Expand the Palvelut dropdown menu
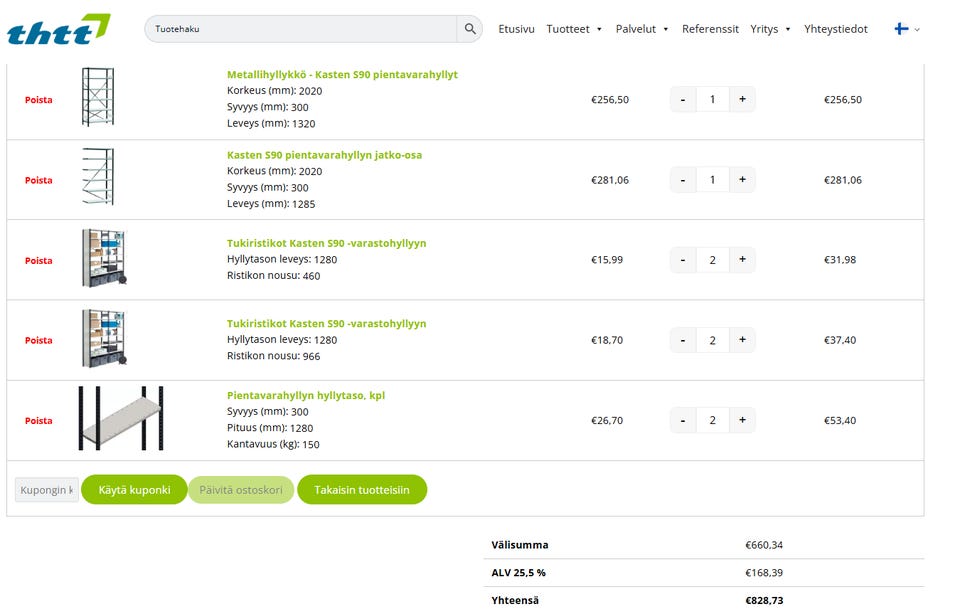 (x=642, y=29)
